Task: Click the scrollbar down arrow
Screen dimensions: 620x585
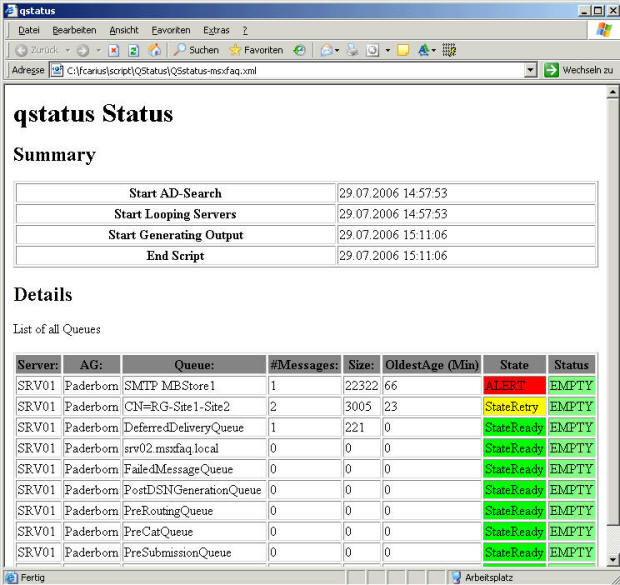Action: click(612, 559)
